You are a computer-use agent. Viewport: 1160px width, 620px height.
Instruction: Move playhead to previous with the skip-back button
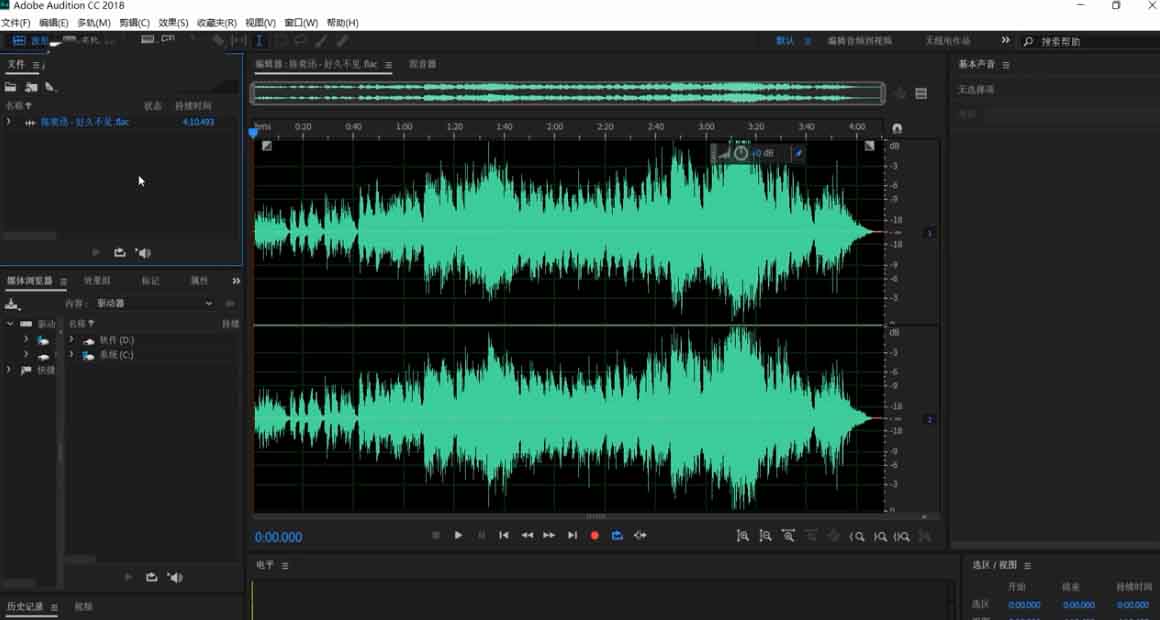point(504,536)
